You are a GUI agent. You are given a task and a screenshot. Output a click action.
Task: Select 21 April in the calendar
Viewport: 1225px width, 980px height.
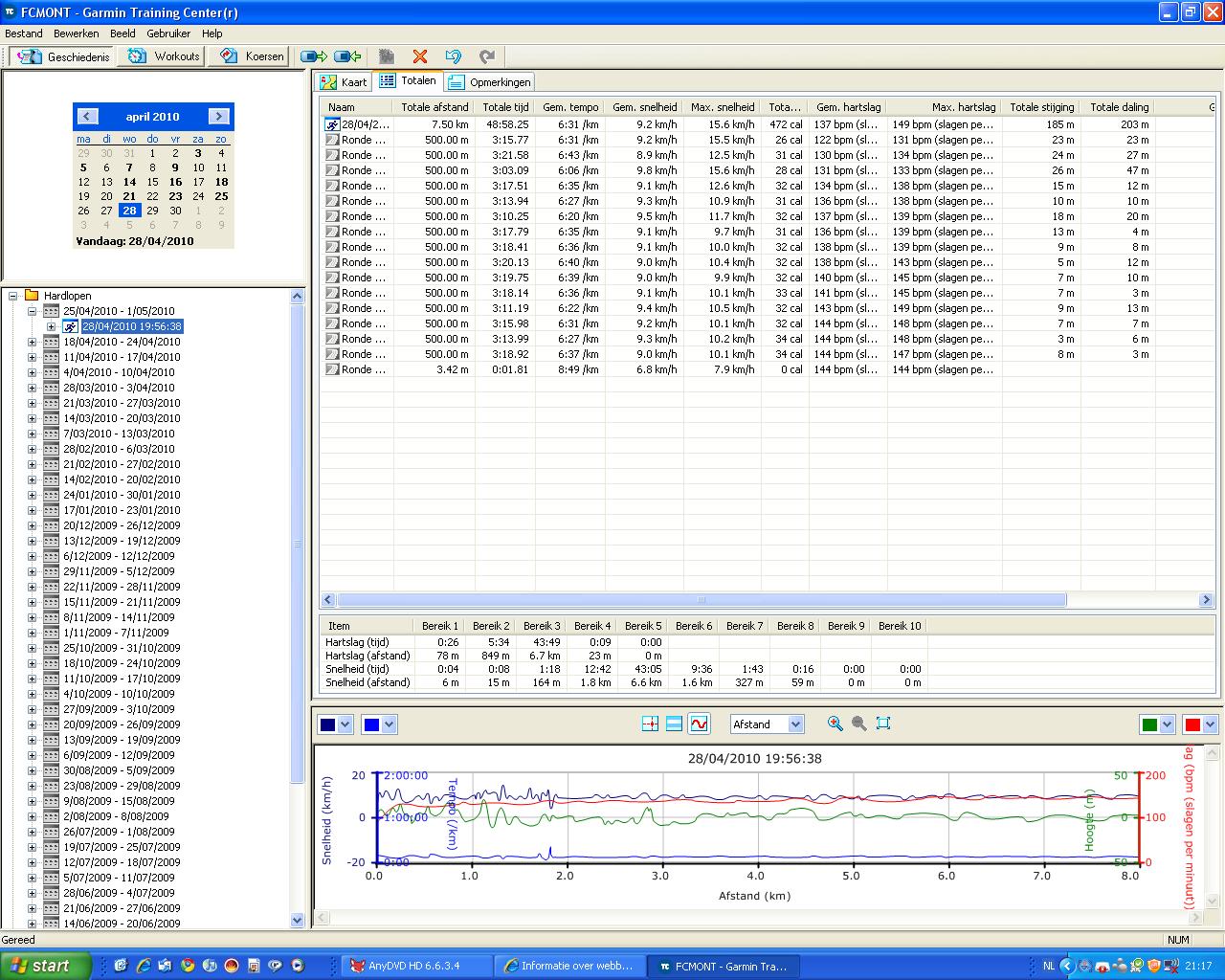(129, 196)
